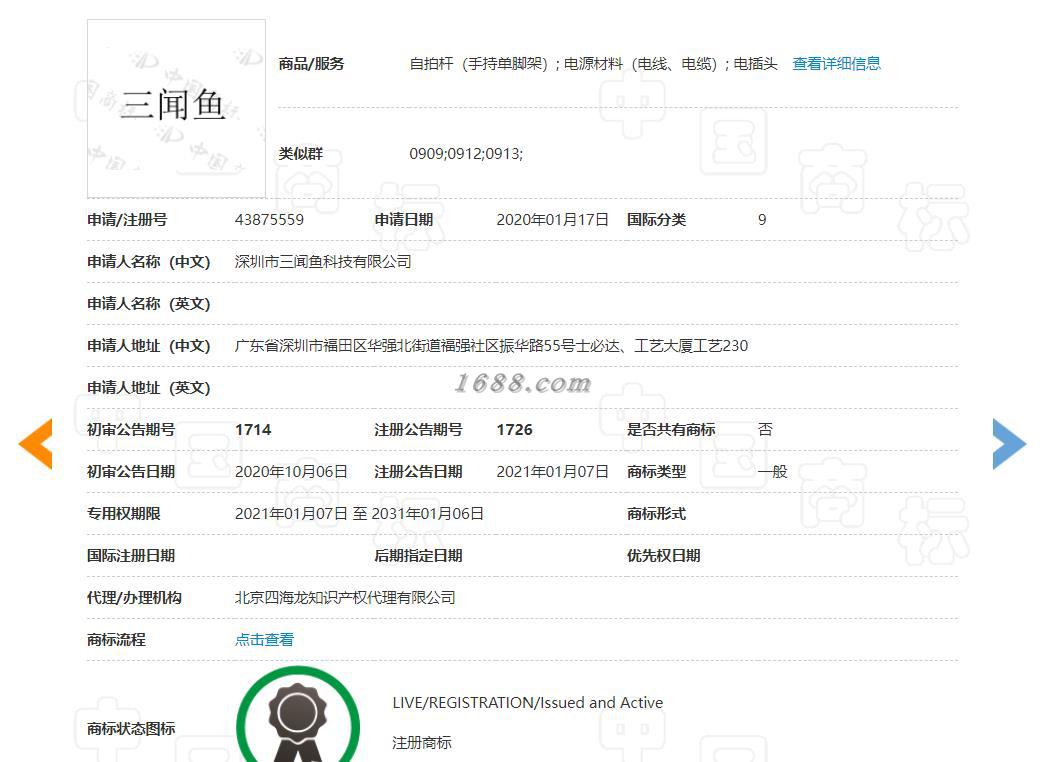The height and width of the screenshot is (762, 1044).
Task: Open the 三闻鱼 trademark image thumbnail
Action: point(176,109)
